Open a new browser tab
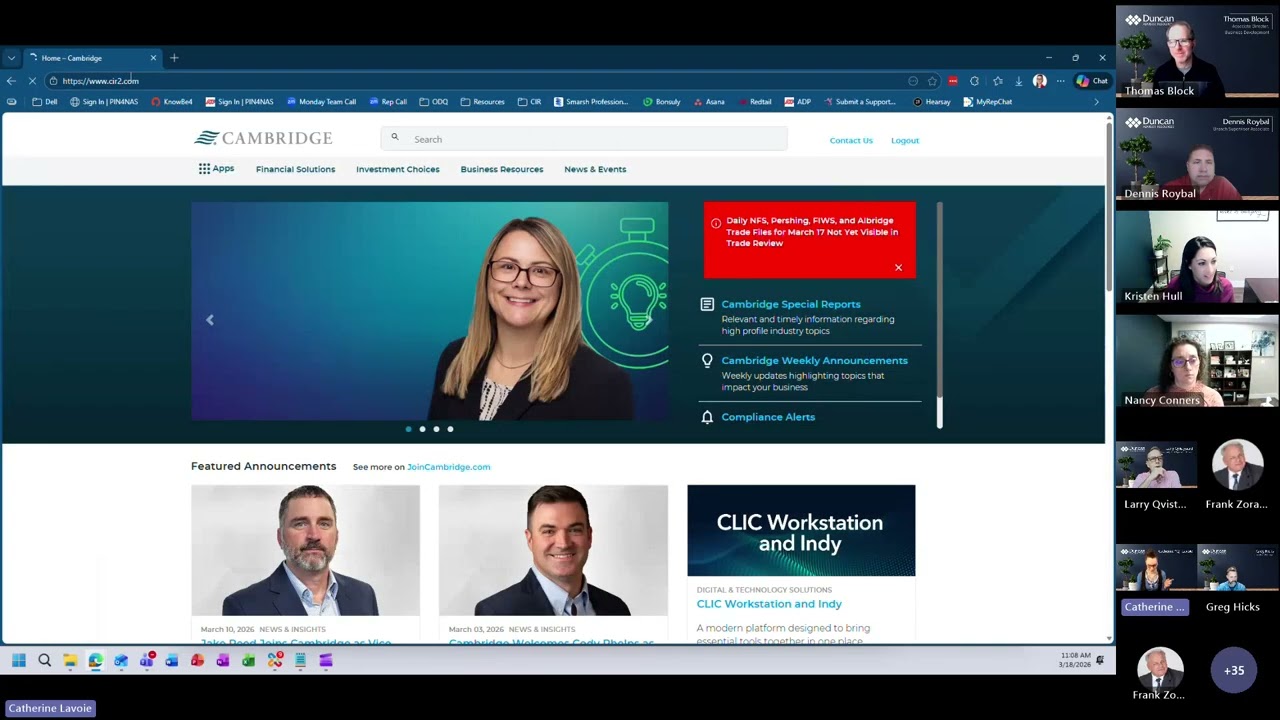The height and width of the screenshot is (720, 1280). (174, 58)
